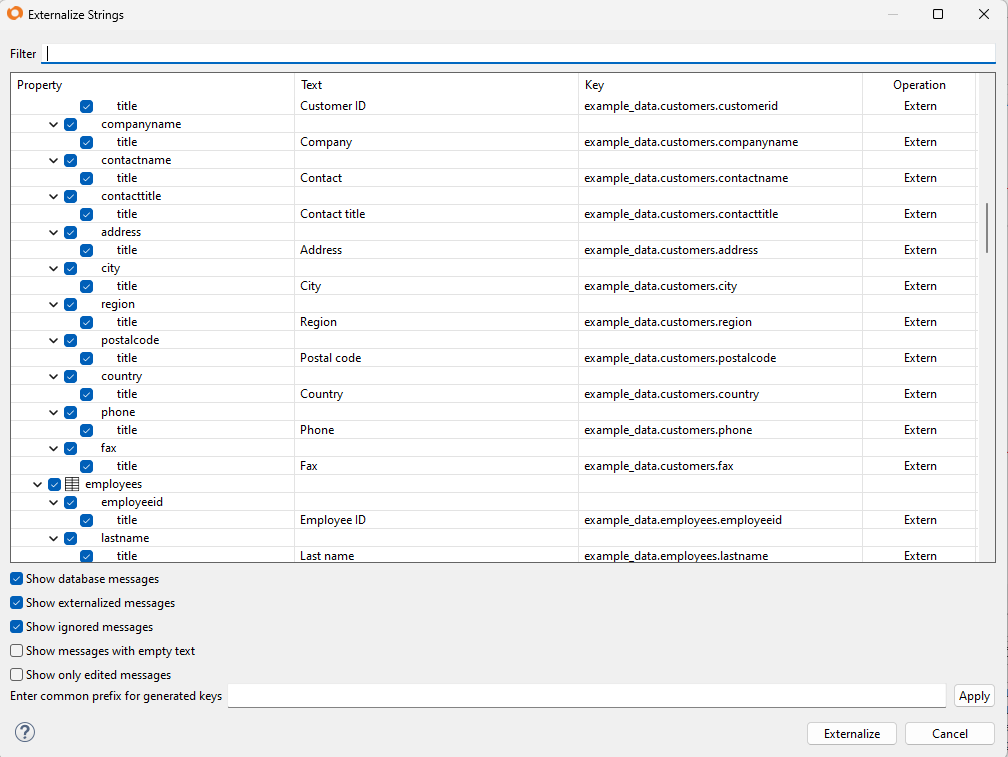
Task: Click the Operation column header
Action: (x=919, y=85)
